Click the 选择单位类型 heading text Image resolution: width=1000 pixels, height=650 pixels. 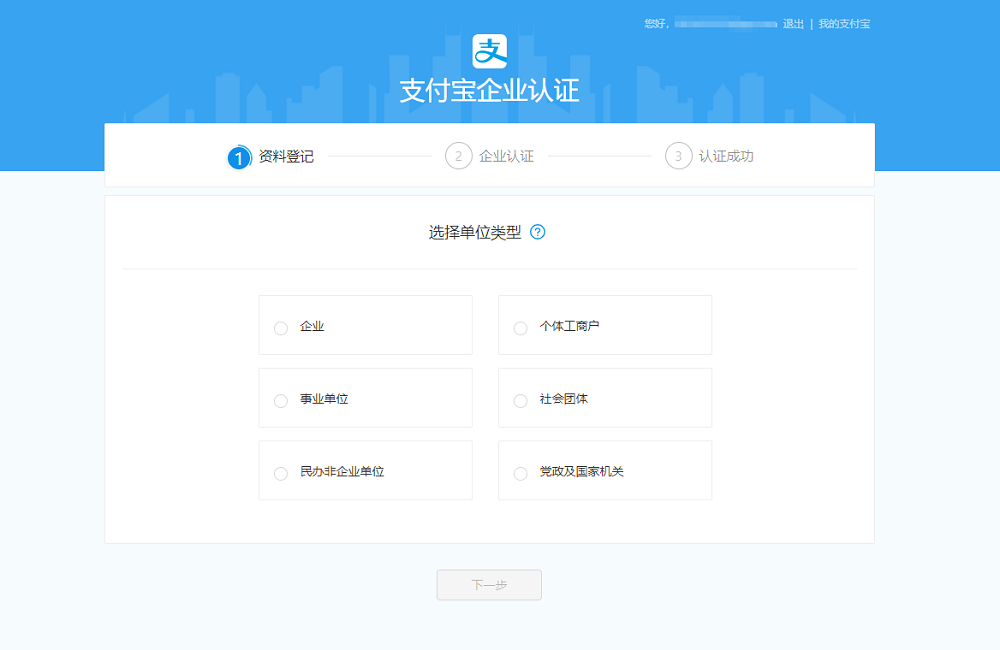coord(475,232)
